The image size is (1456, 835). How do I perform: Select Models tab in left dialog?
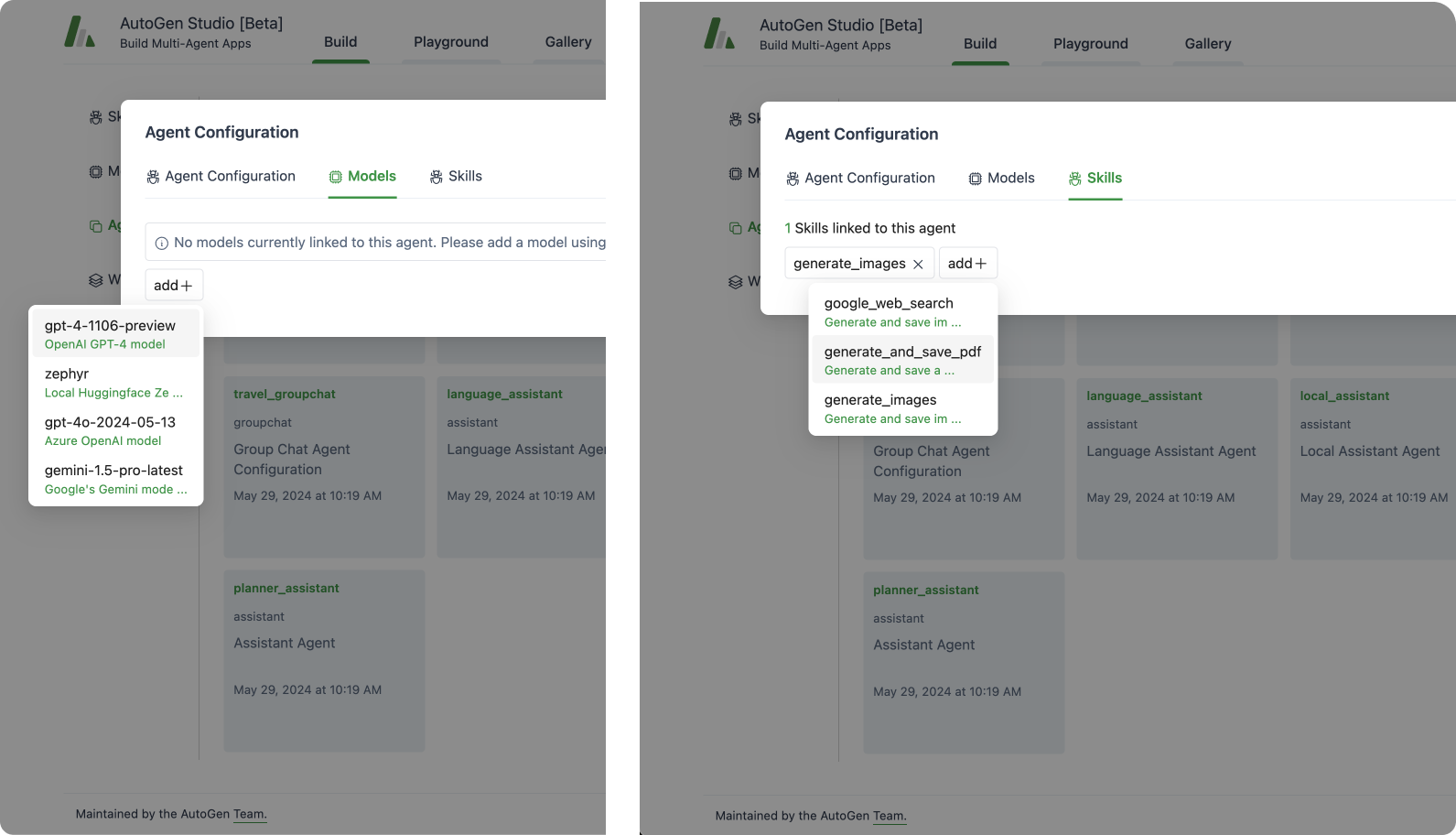pyautogui.click(x=362, y=177)
